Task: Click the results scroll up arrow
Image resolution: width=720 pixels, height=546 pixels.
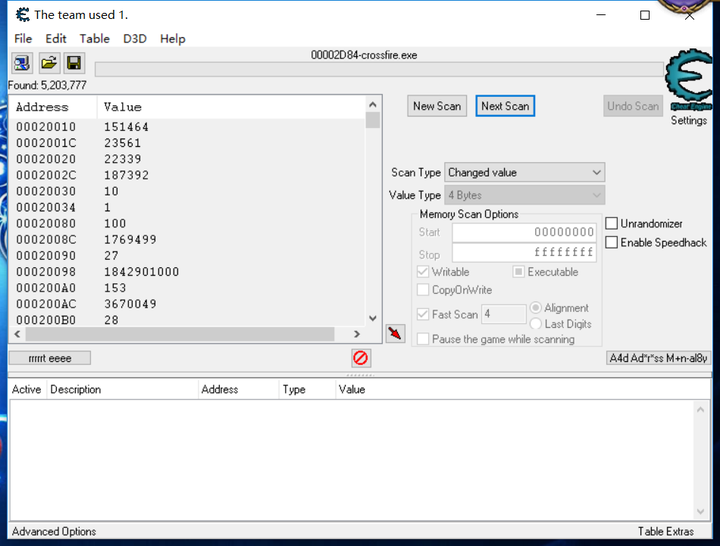Action: click(x=373, y=105)
